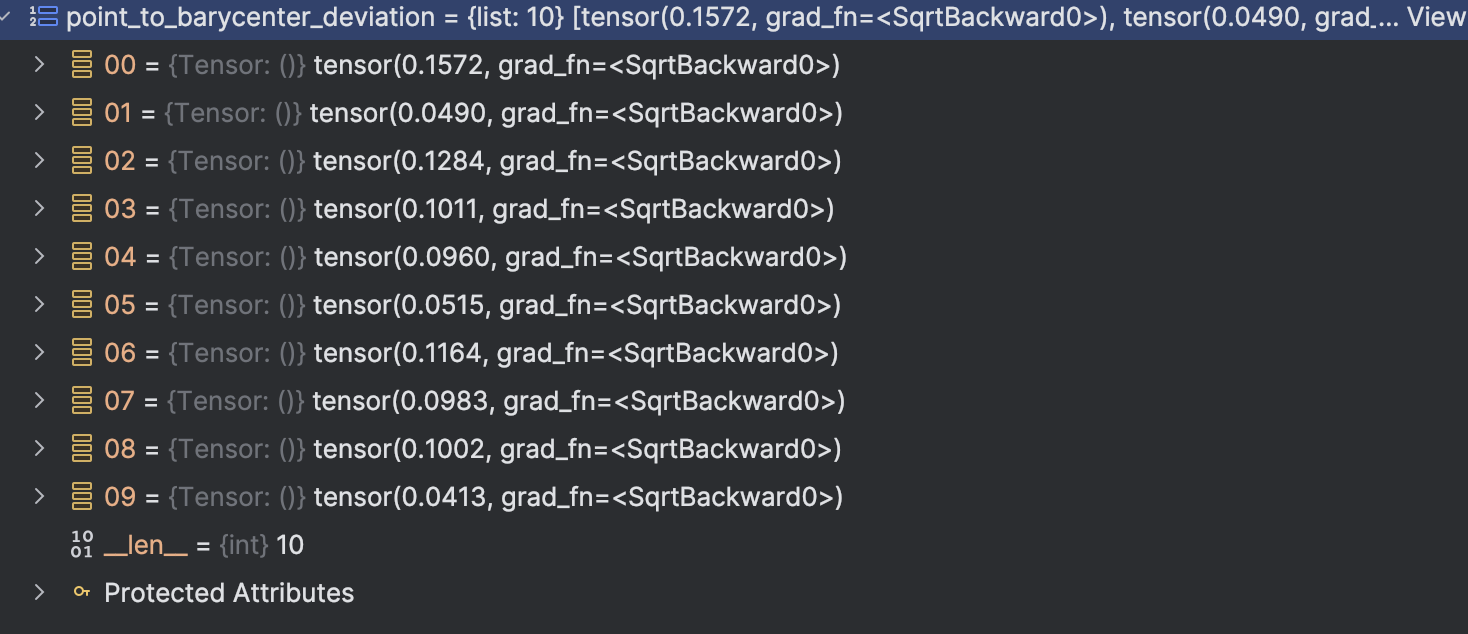Expand tensor item 00
This screenshot has height=634, width=1468.
[x=40, y=64]
